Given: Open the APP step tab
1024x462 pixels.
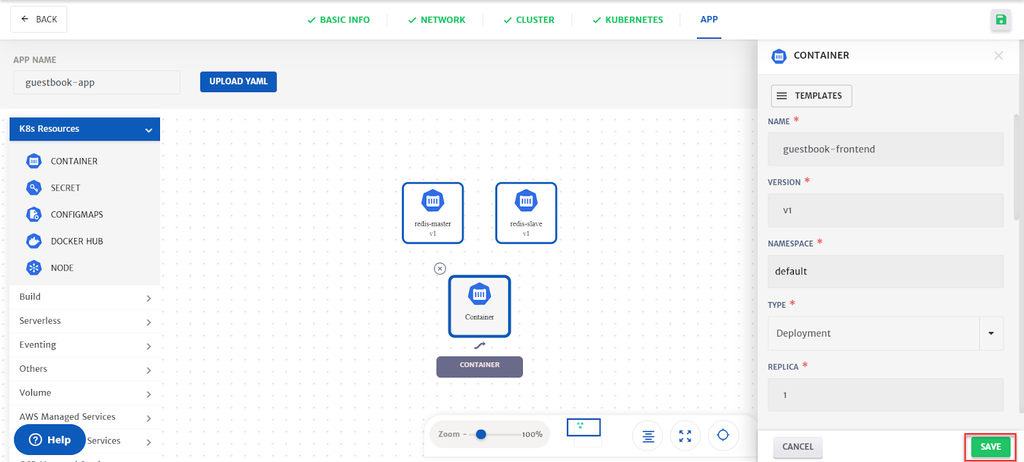Looking at the screenshot, I should (x=709, y=20).
